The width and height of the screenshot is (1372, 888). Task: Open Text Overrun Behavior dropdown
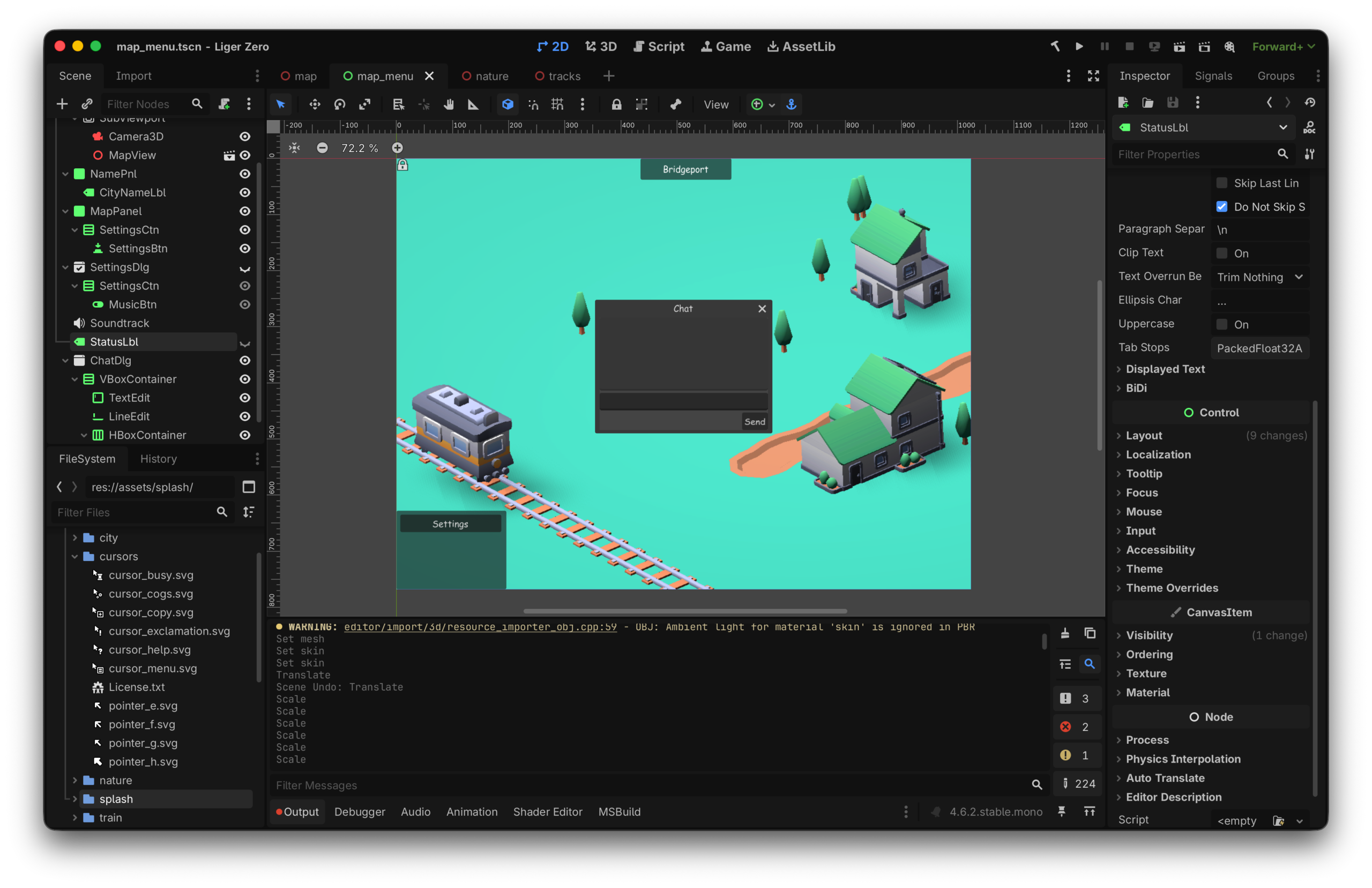pyautogui.click(x=1259, y=277)
